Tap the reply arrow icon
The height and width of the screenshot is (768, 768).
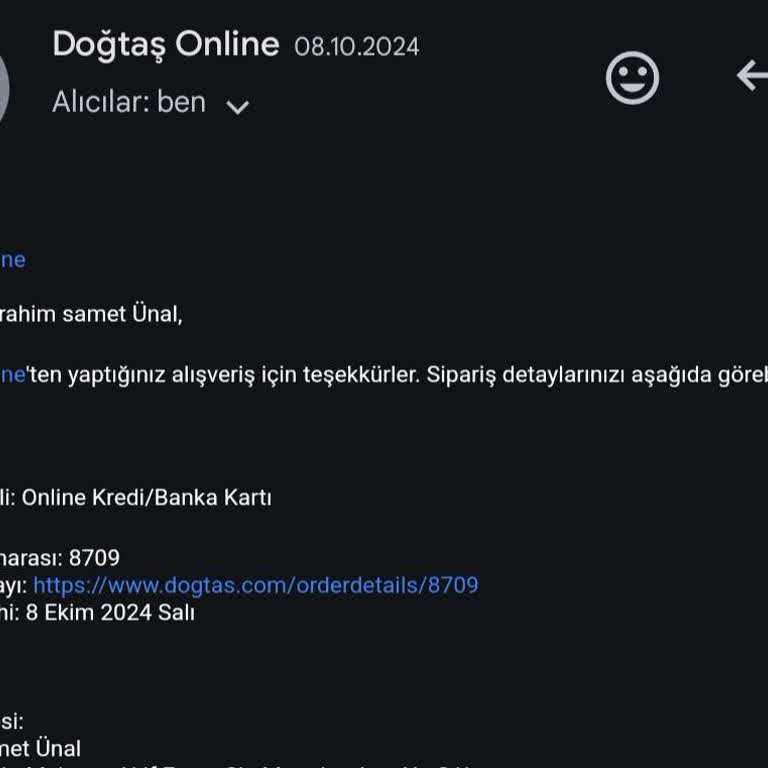pyautogui.click(x=752, y=75)
